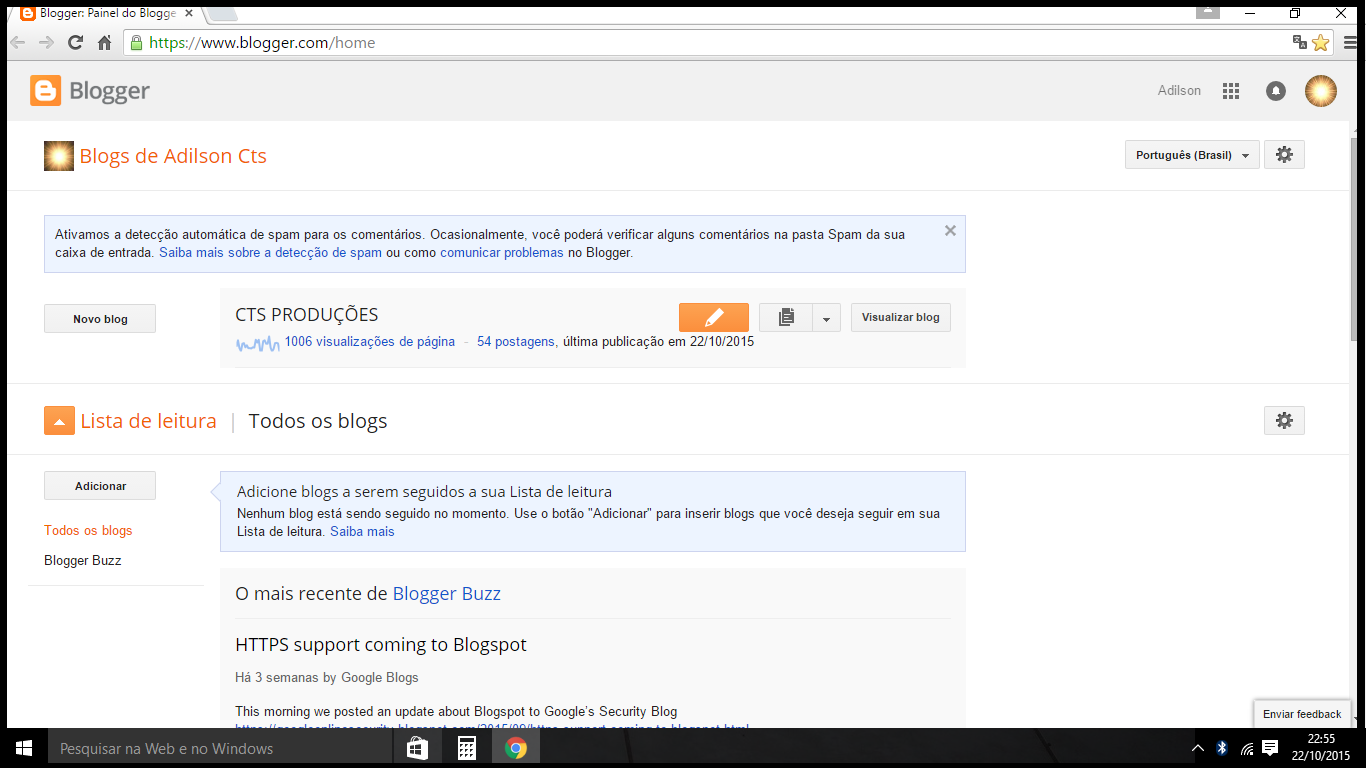Open the comunicar problemas link

pos(502,253)
